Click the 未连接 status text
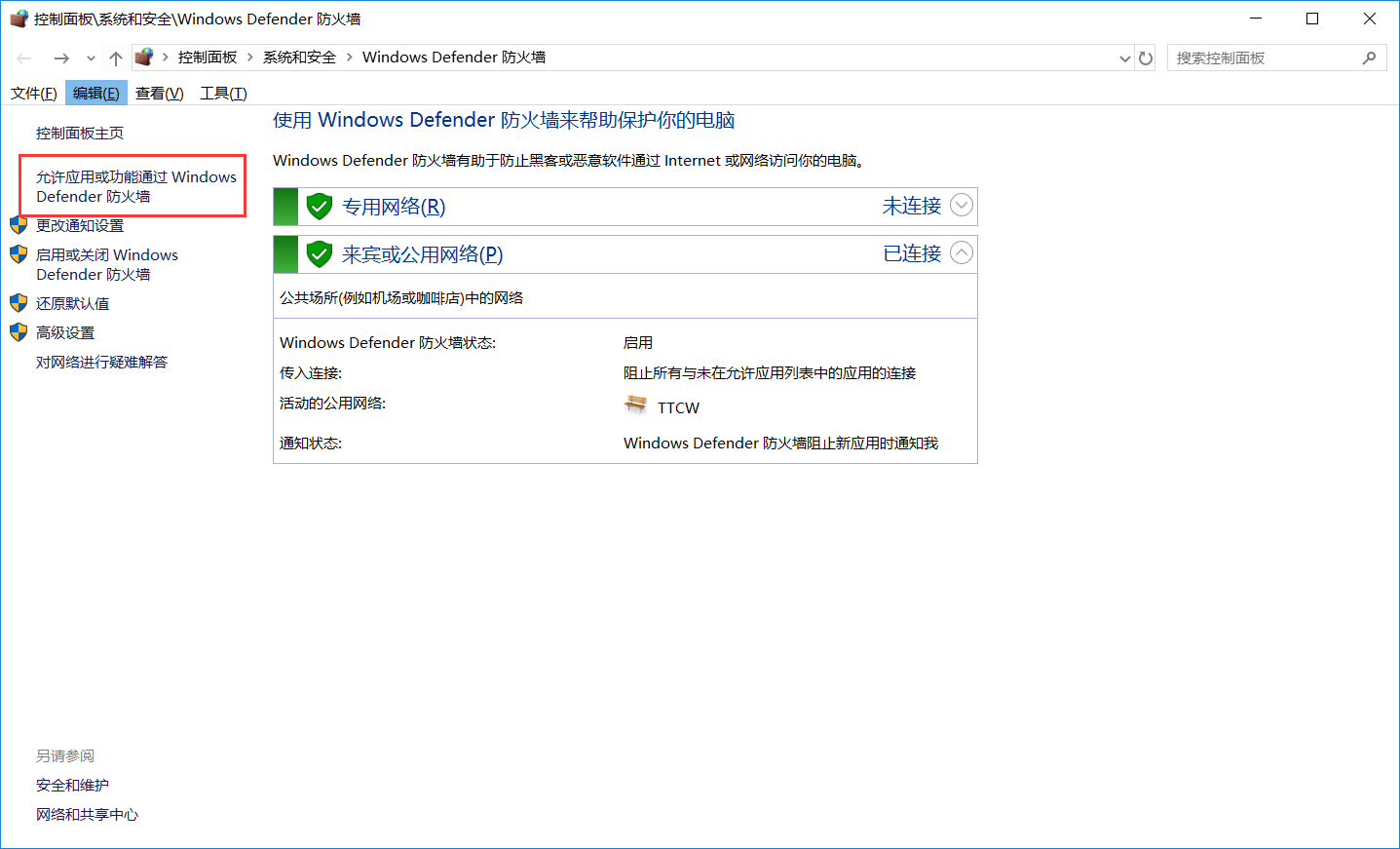Image resolution: width=1400 pixels, height=849 pixels. pyautogui.click(x=912, y=206)
